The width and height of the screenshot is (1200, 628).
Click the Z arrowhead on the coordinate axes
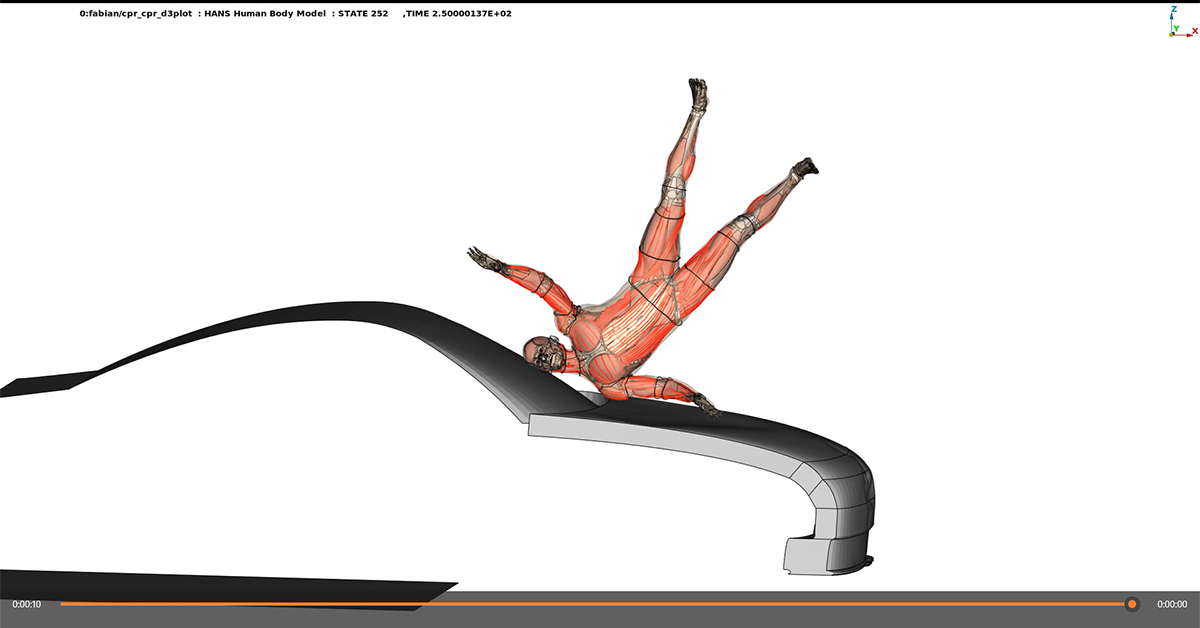click(x=1171, y=17)
